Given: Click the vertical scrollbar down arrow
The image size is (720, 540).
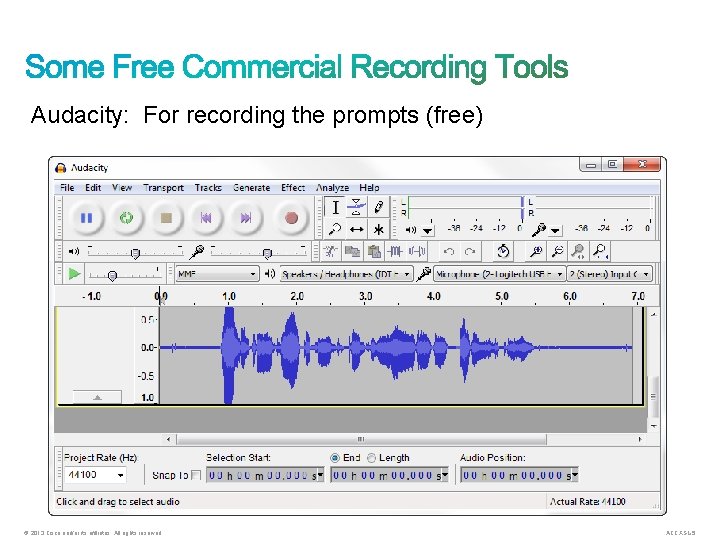Looking at the screenshot, I should (x=653, y=427).
